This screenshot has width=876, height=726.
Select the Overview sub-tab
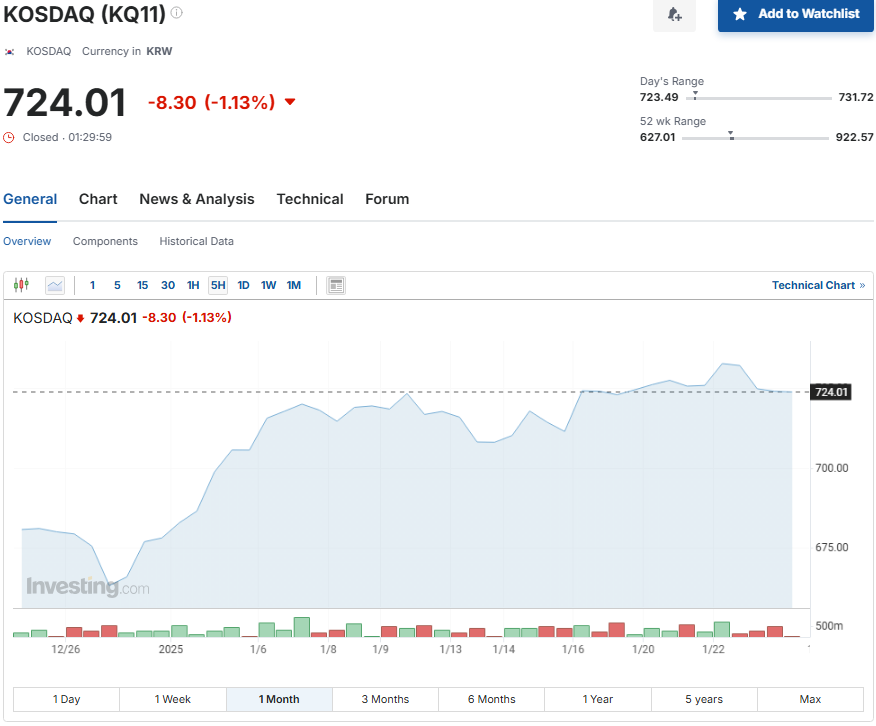[x=27, y=241]
